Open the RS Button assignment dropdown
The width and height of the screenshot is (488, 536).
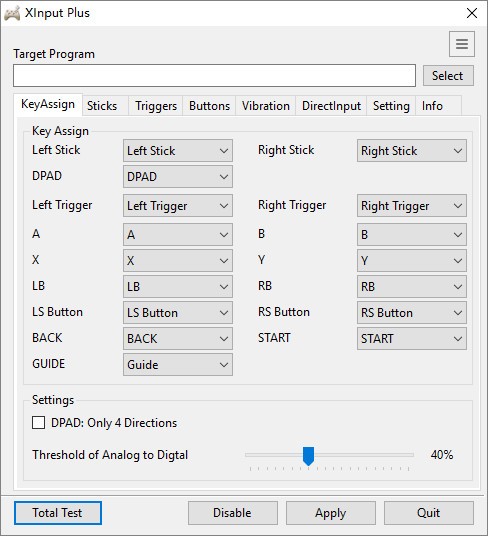click(x=411, y=312)
